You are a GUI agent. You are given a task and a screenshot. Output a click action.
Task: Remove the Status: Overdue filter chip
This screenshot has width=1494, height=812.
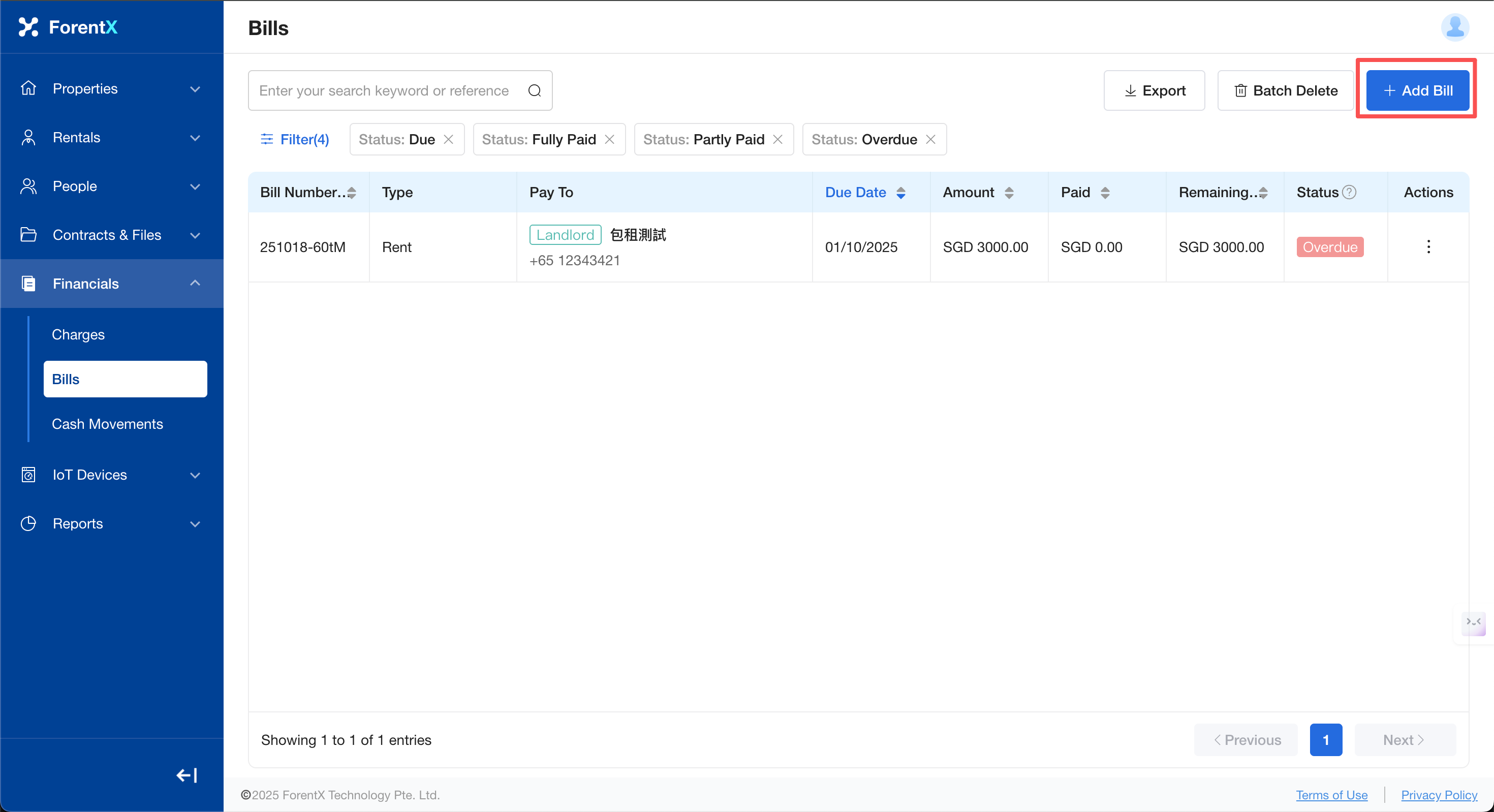tap(930, 139)
